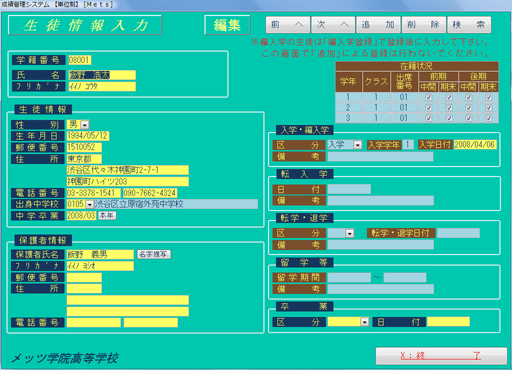Image resolution: width=512 pixels, height=370 pixels.
Task: Toggle year 2 後期 期末 checkbox
Action: tap(489, 108)
